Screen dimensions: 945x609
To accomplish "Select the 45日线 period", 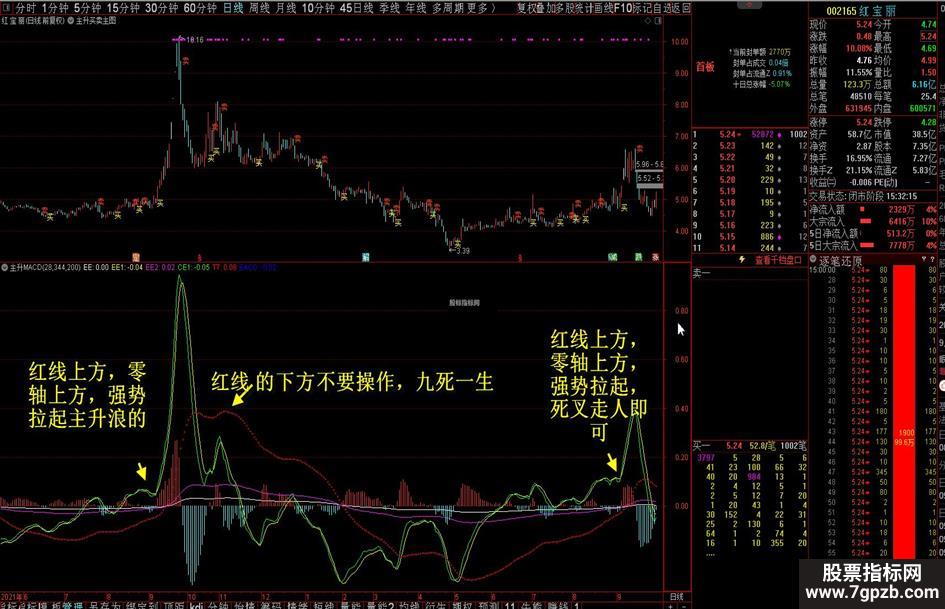I will 356,8.
